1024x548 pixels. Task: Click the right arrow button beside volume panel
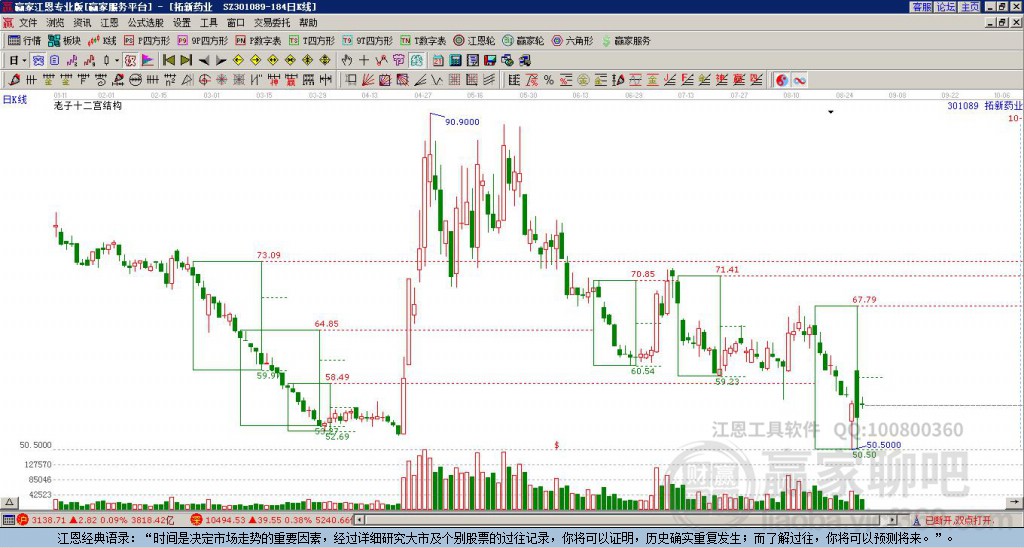pos(1015,502)
